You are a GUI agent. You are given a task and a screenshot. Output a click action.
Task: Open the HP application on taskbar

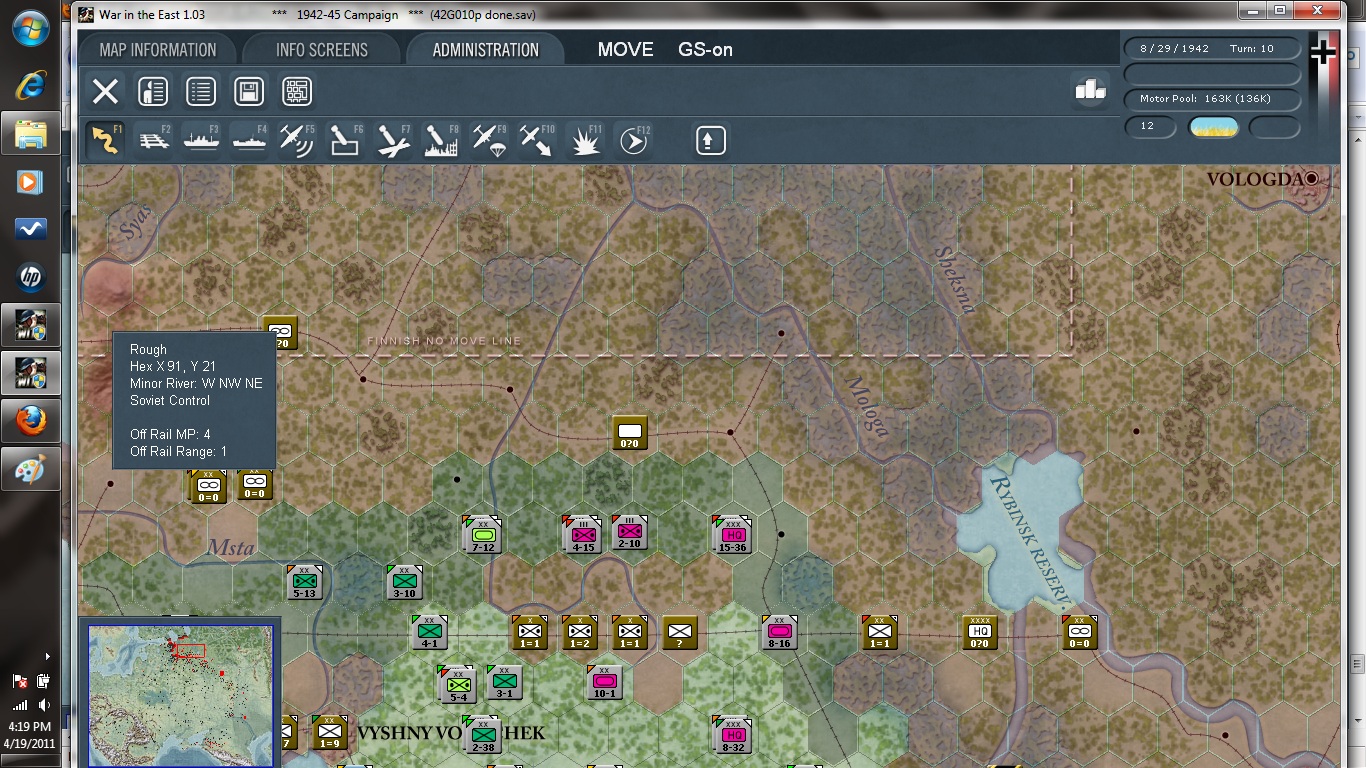30,277
